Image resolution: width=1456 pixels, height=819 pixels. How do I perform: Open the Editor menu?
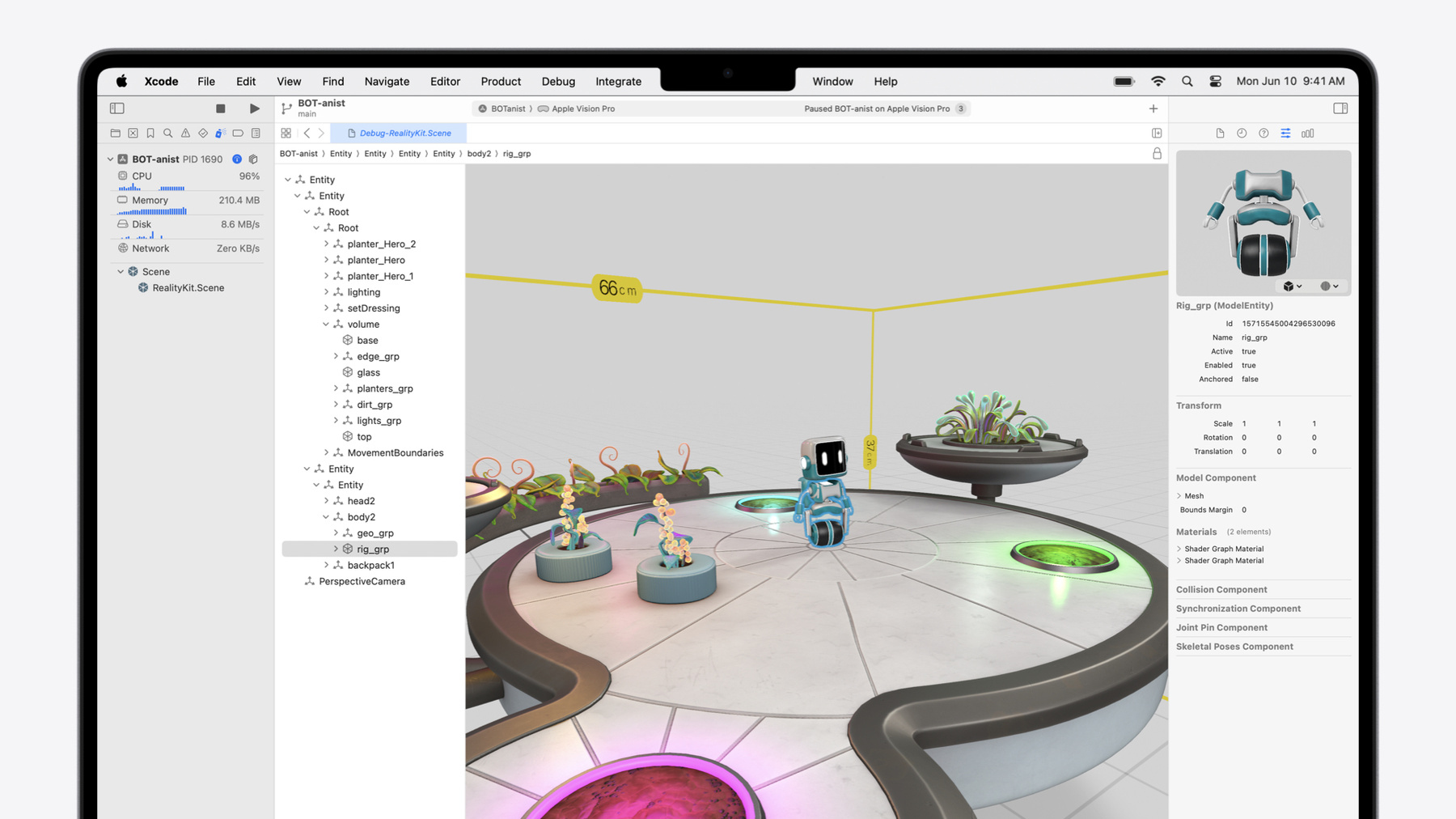pyautogui.click(x=445, y=82)
